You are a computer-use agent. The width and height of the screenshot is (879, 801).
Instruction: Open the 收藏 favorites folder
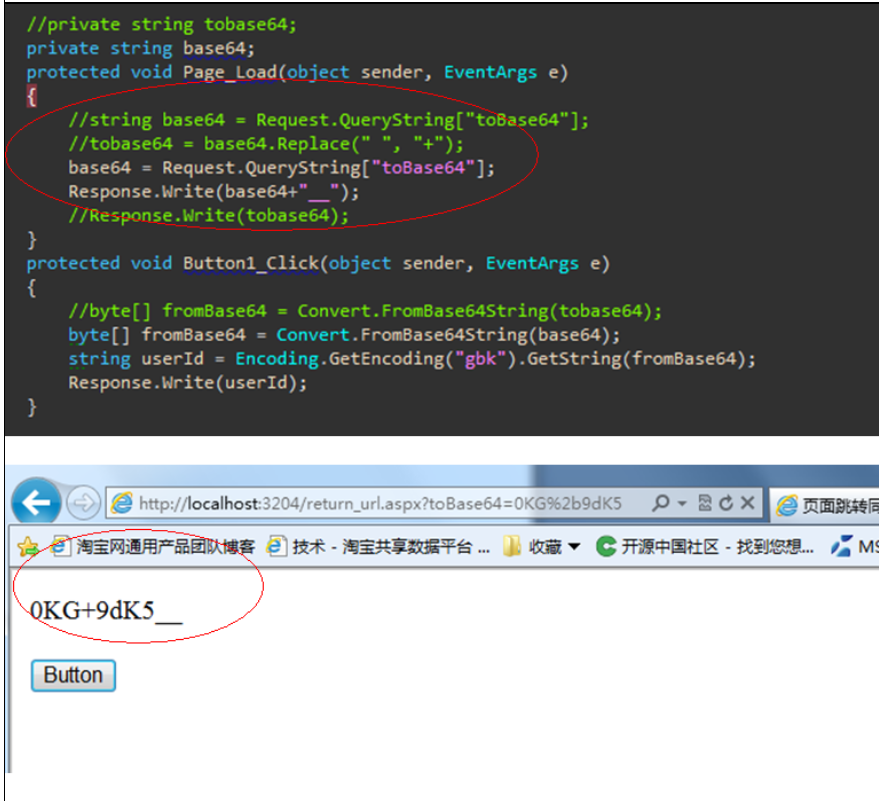point(542,547)
